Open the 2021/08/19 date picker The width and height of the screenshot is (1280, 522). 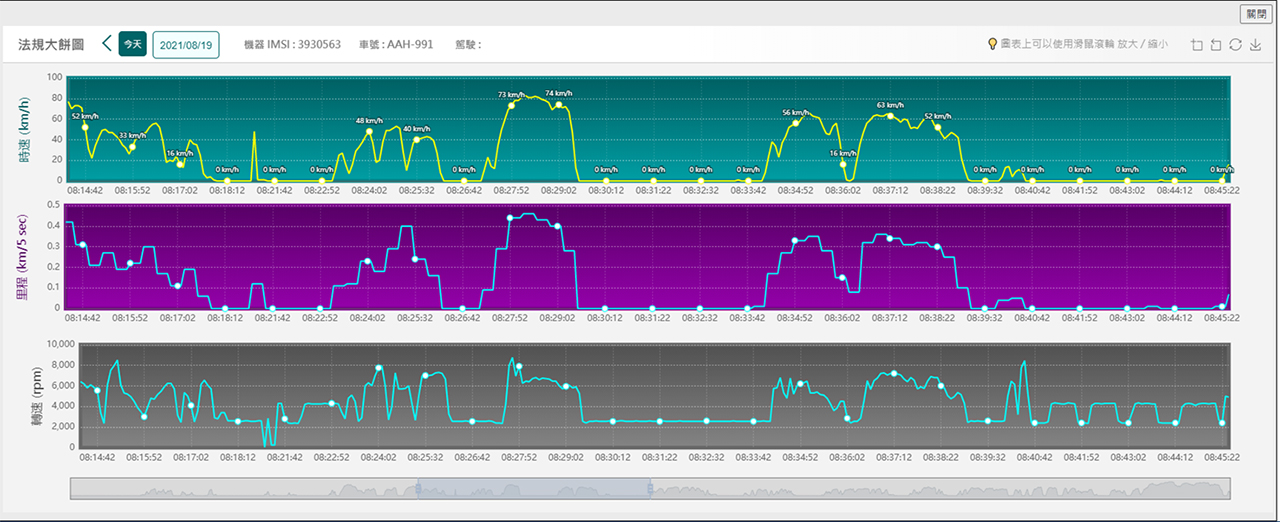[x=186, y=45]
